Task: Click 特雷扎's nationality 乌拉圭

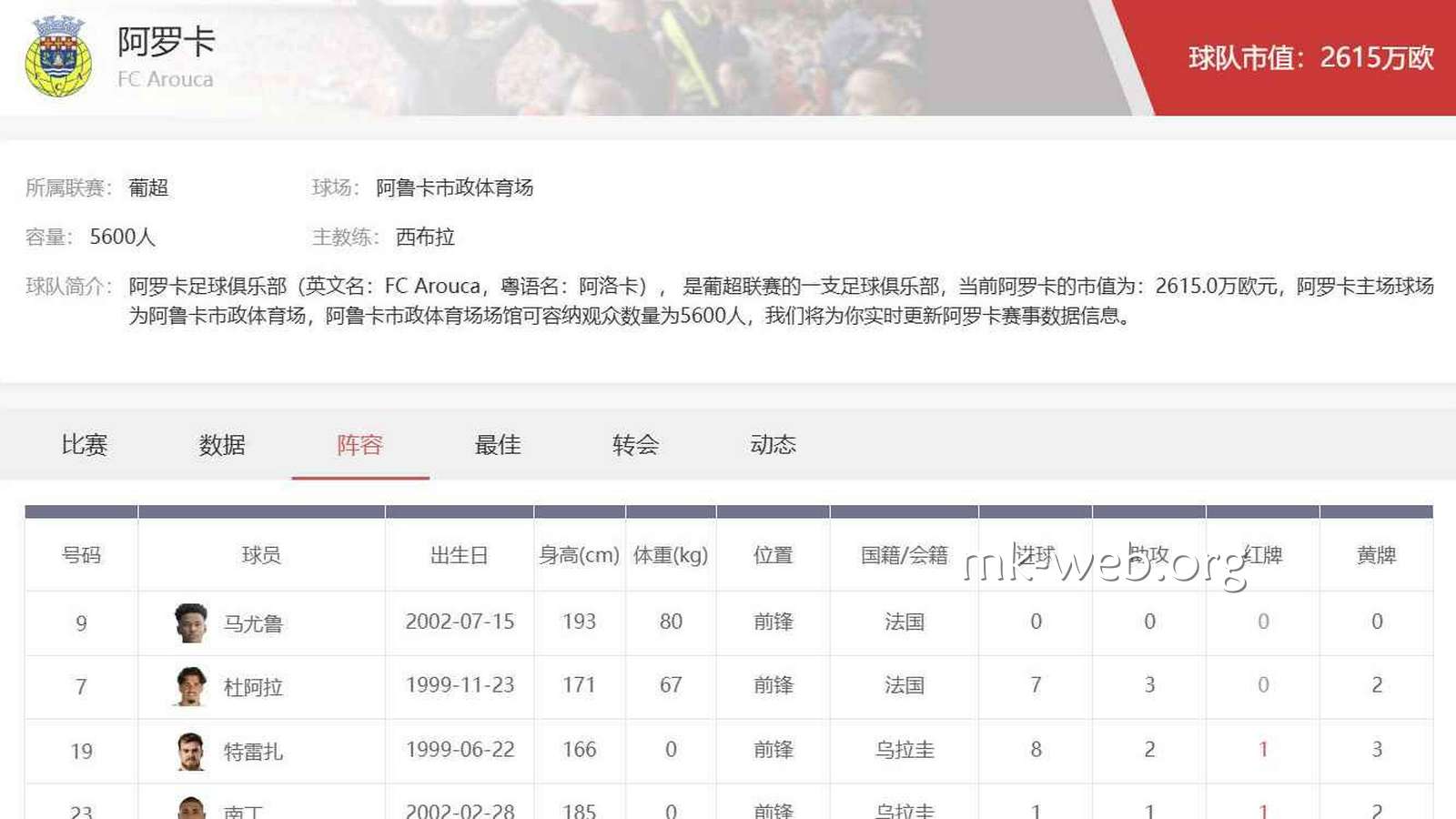Action: tap(905, 750)
